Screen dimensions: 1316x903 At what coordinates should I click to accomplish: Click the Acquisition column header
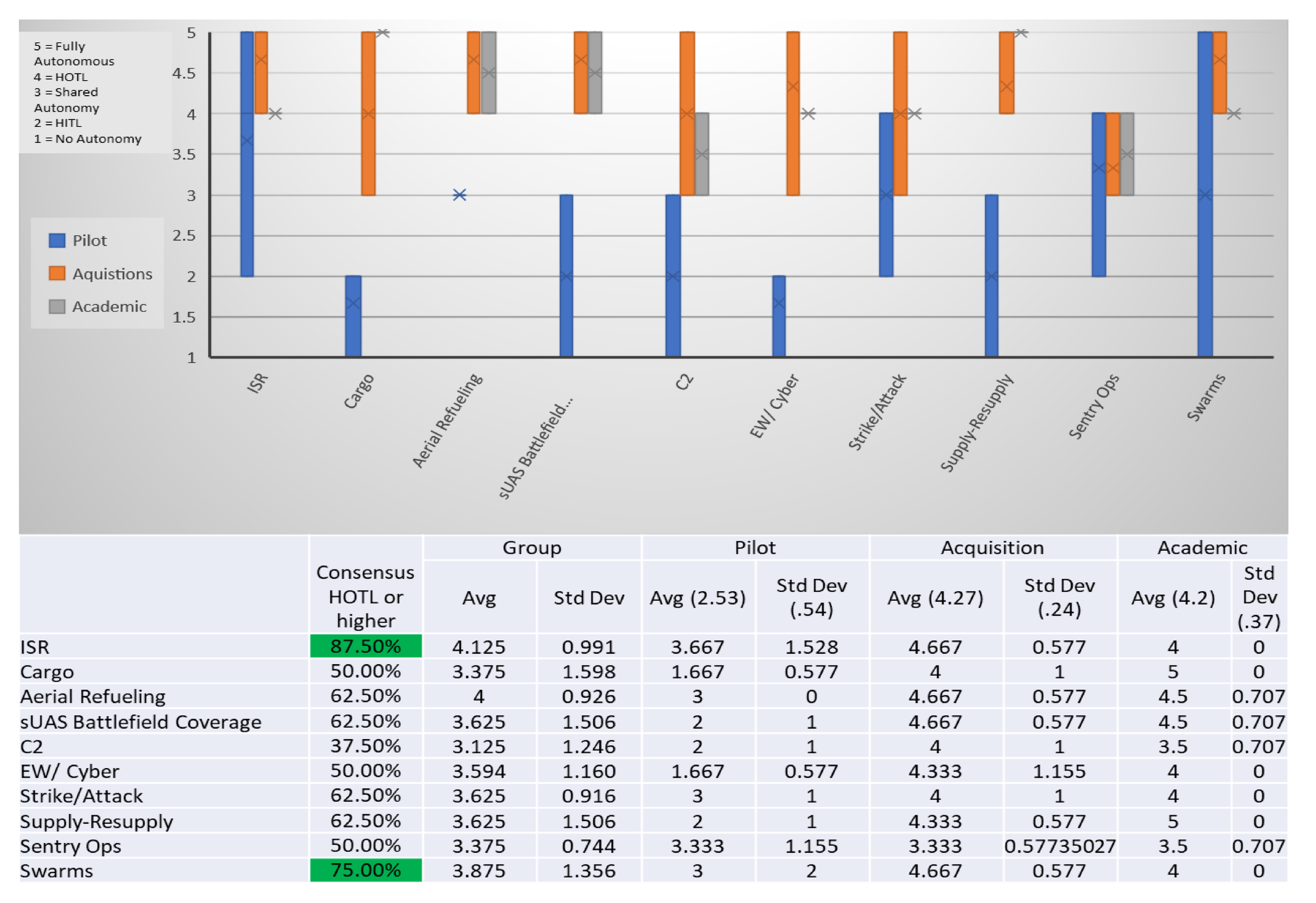tap(992, 548)
